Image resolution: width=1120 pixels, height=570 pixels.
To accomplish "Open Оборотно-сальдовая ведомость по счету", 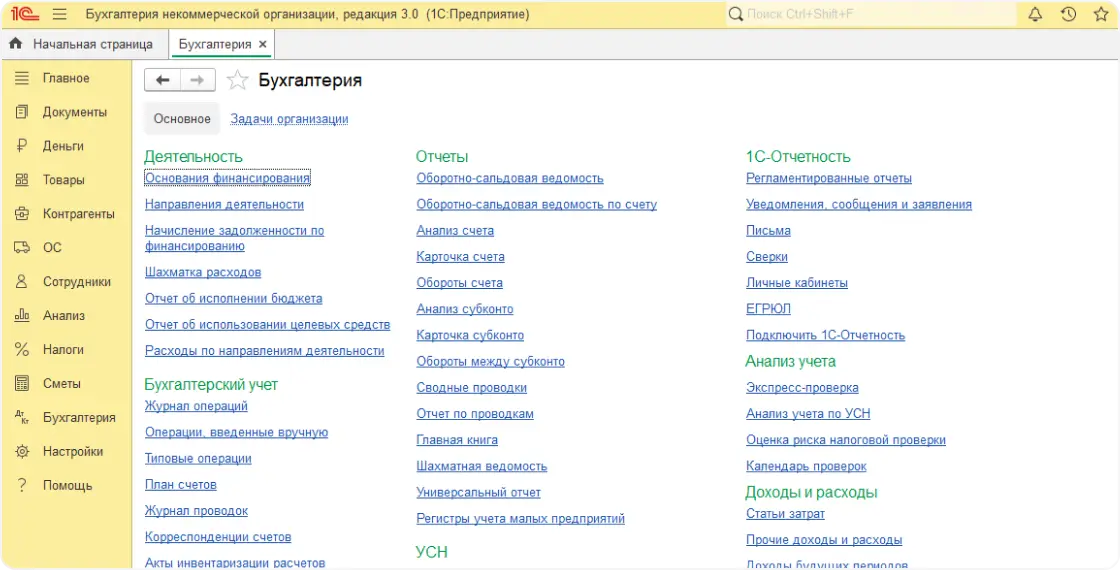I will [536, 204].
